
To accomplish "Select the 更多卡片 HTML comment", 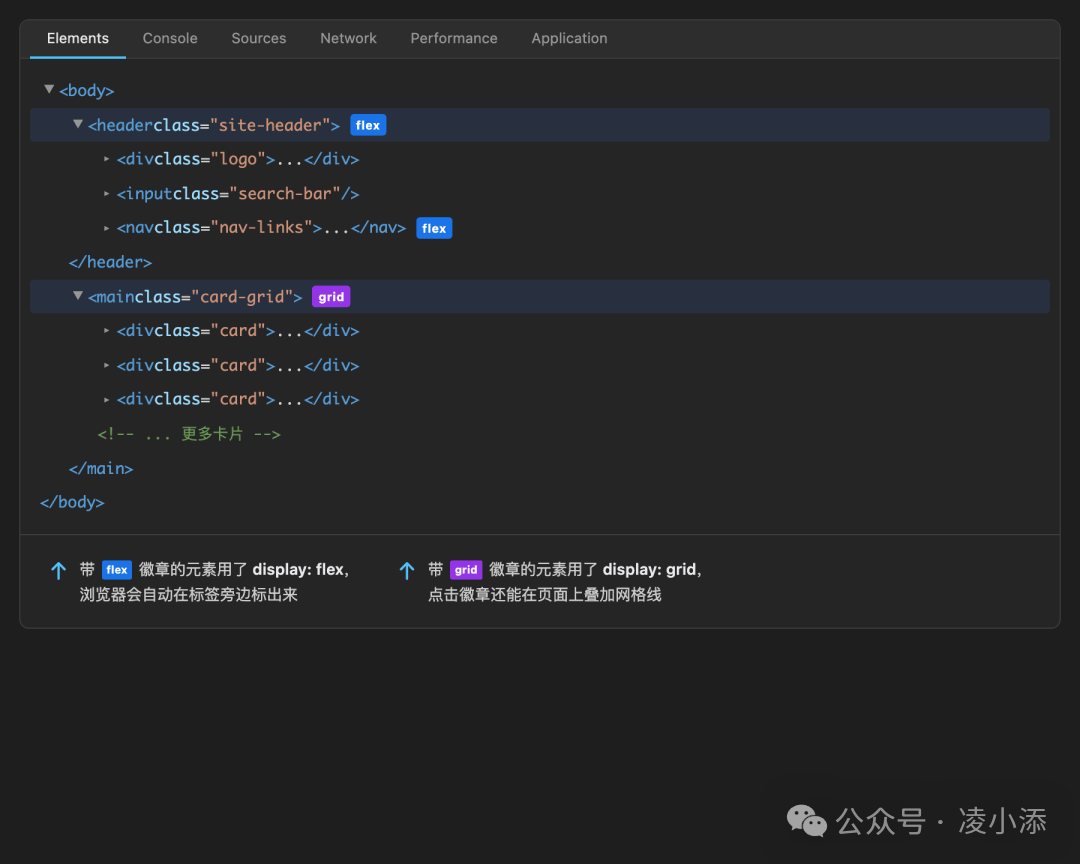I will (x=189, y=434).
